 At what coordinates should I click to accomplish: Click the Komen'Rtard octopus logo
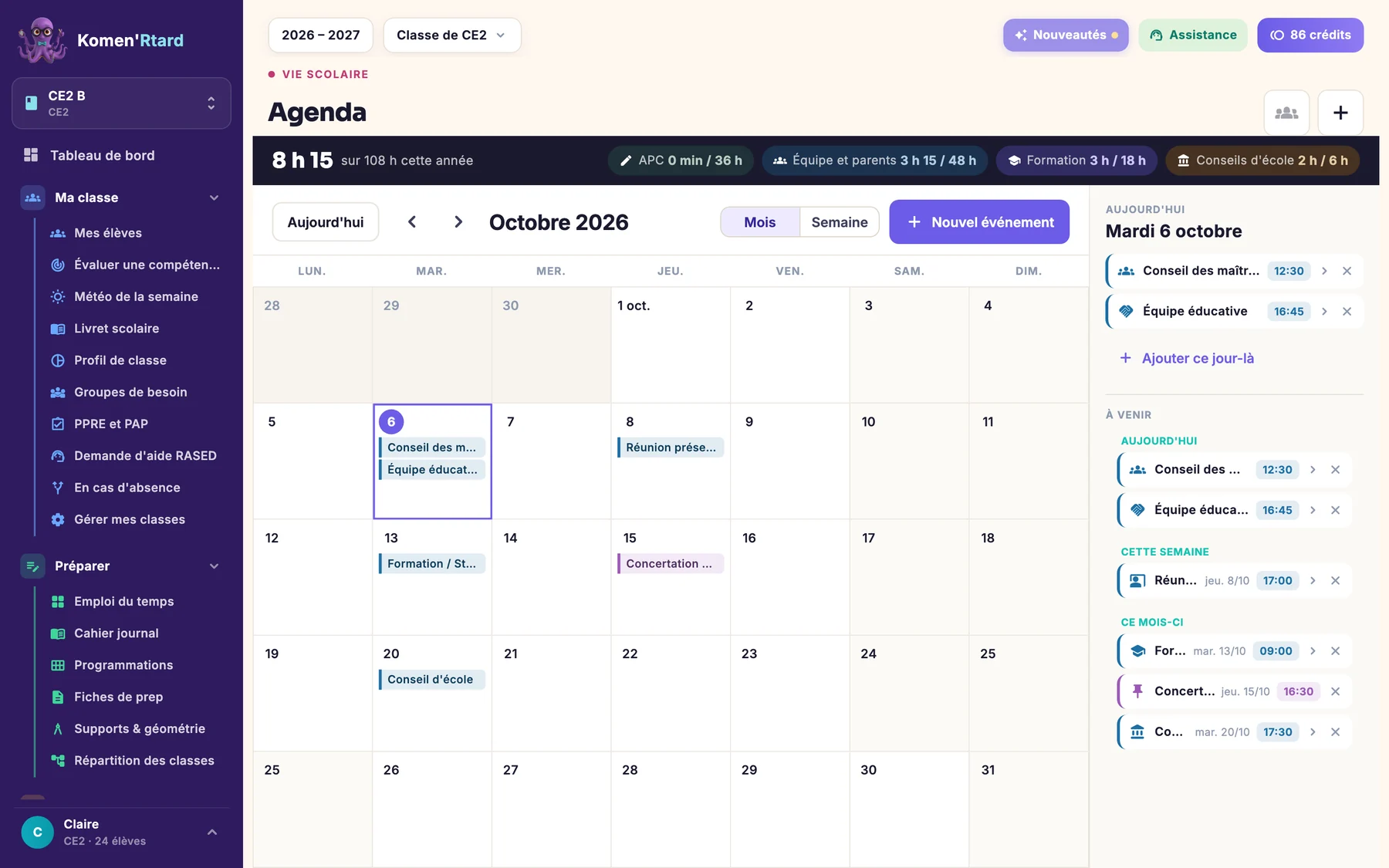pos(42,40)
